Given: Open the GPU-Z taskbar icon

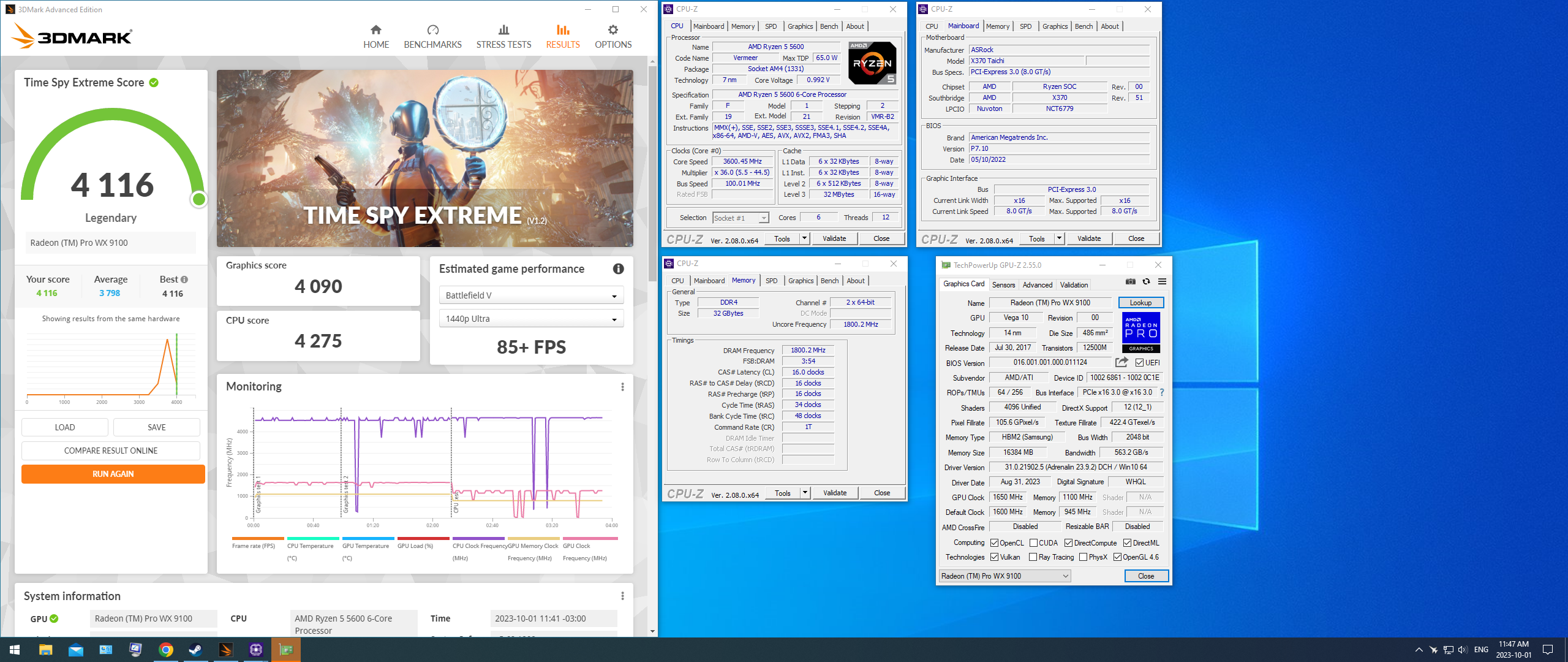Looking at the screenshot, I should (x=286, y=650).
